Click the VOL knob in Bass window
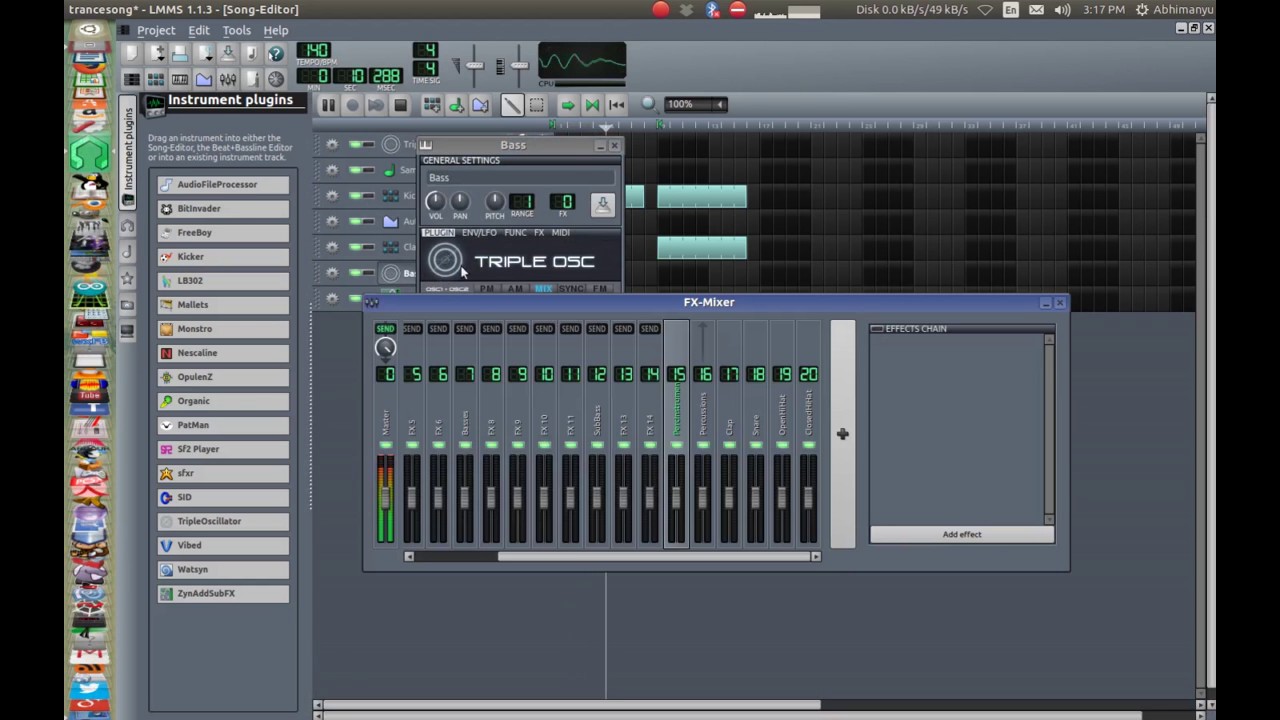This screenshot has height=720, width=1280. tap(435, 202)
